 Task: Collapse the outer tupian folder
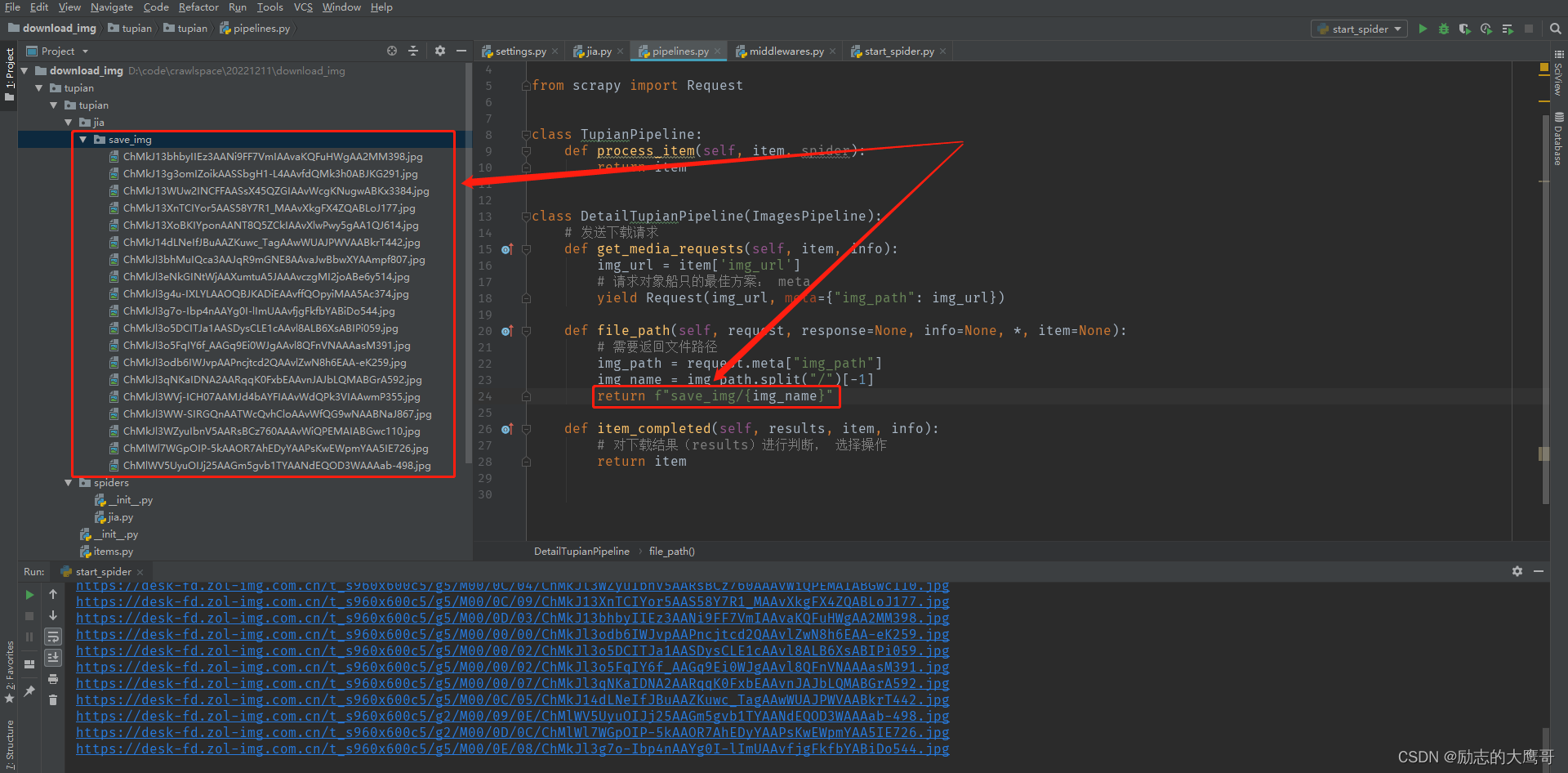click(39, 88)
